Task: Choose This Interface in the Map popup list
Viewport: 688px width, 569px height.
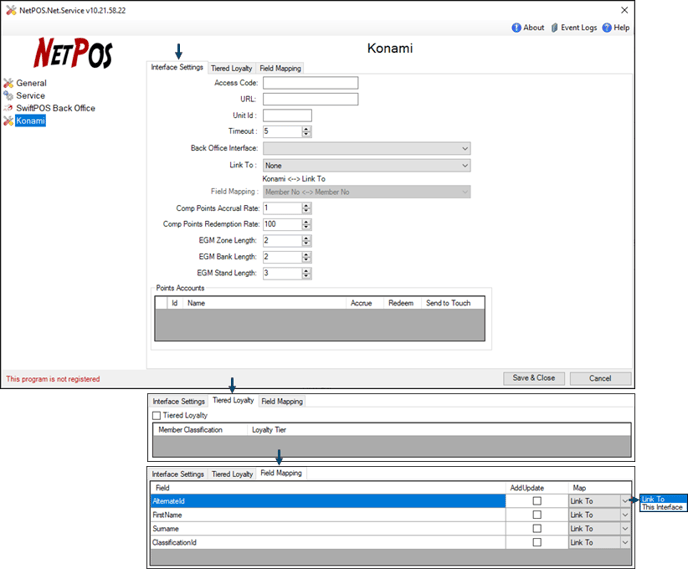Action: point(663,507)
